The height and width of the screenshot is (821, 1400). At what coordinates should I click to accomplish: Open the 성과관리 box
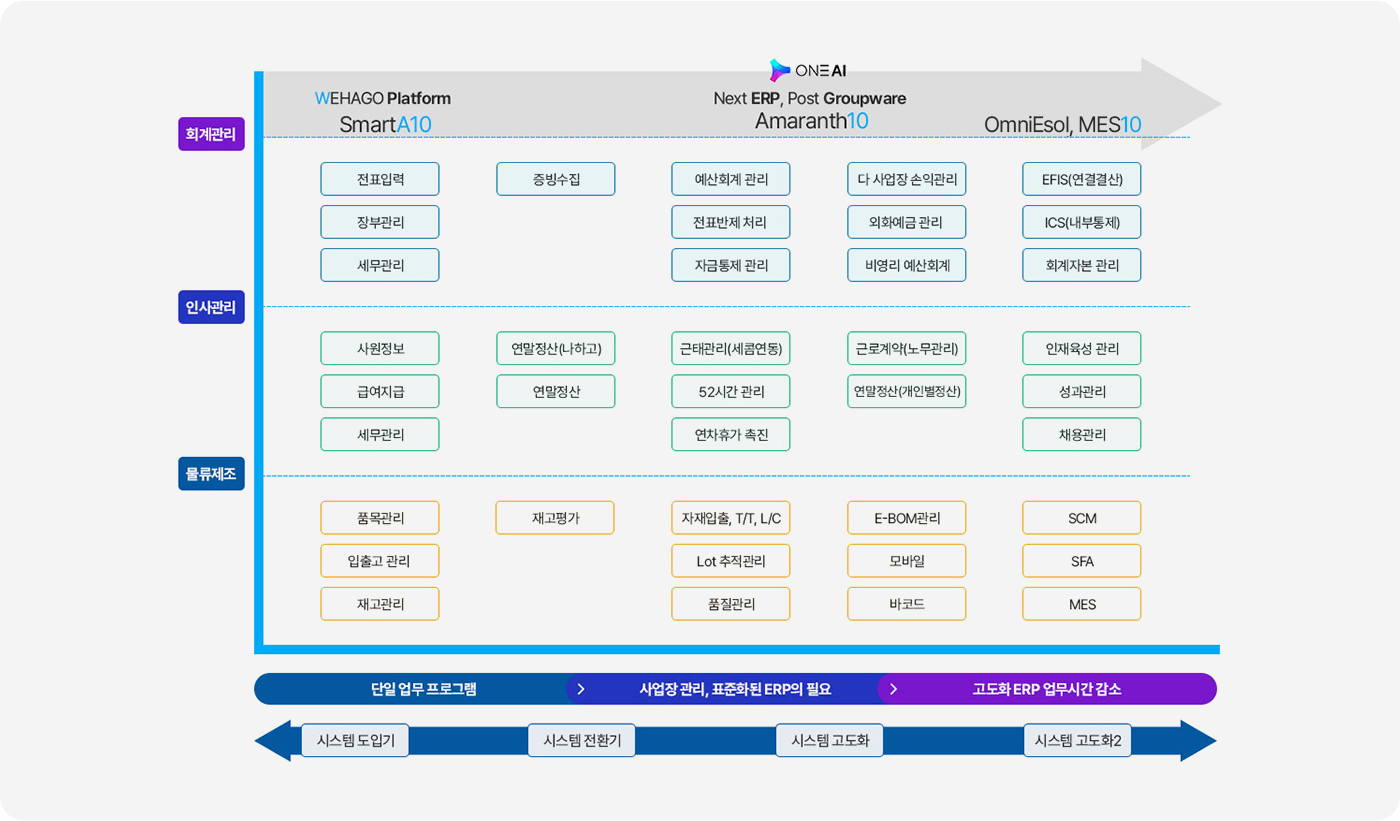[x=1082, y=391]
